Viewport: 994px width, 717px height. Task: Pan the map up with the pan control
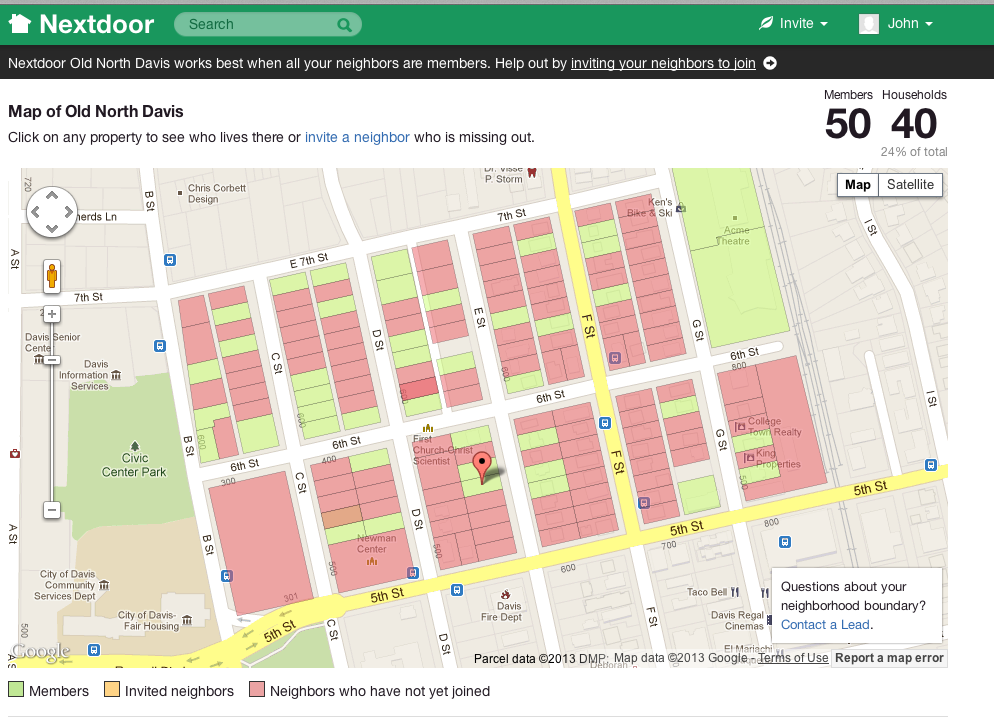52,195
